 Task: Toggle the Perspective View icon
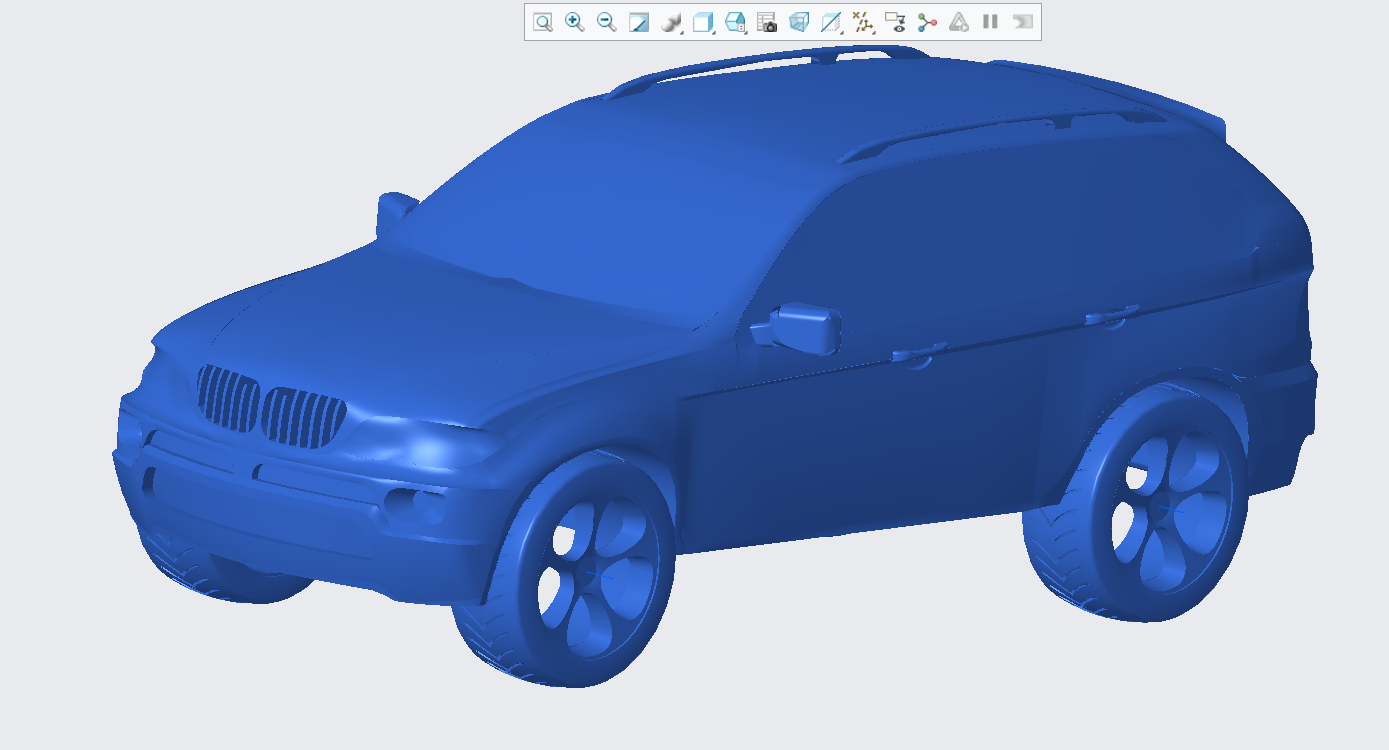(x=799, y=22)
